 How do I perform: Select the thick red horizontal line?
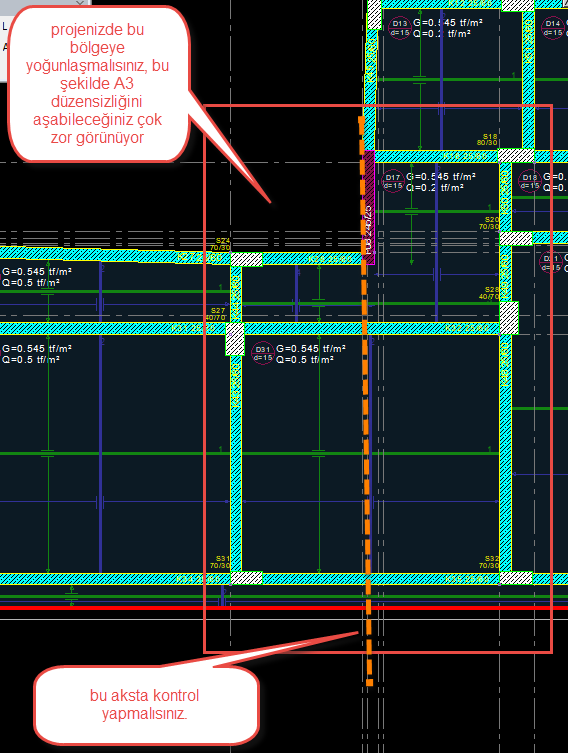point(284,607)
